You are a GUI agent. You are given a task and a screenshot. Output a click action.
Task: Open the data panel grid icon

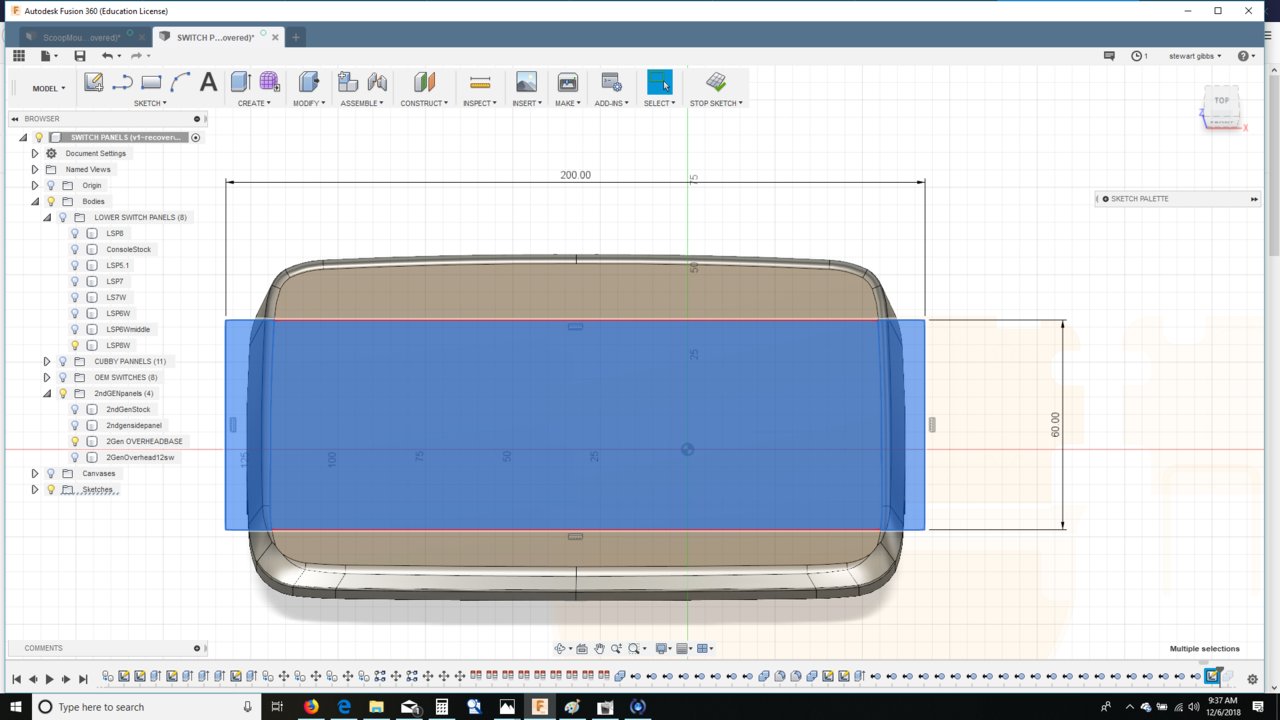click(x=20, y=56)
